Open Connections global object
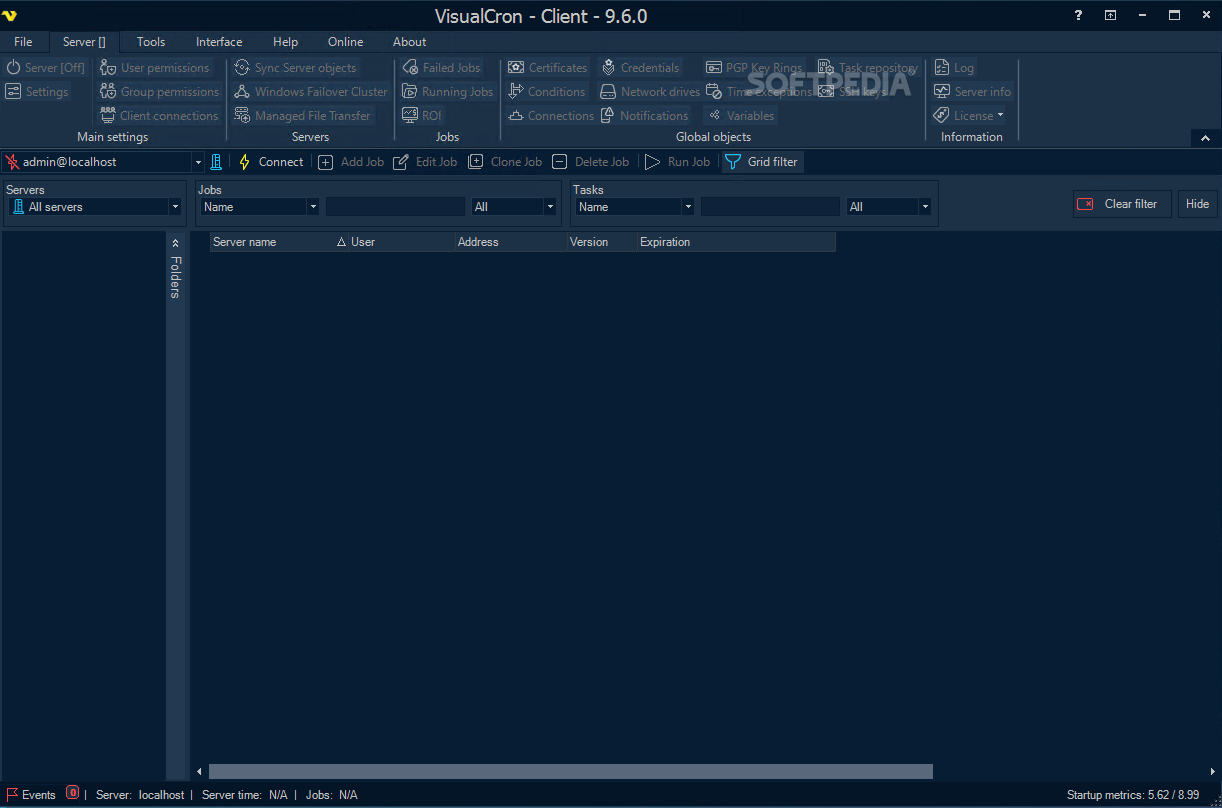This screenshot has width=1222, height=808. click(x=551, y=116)
